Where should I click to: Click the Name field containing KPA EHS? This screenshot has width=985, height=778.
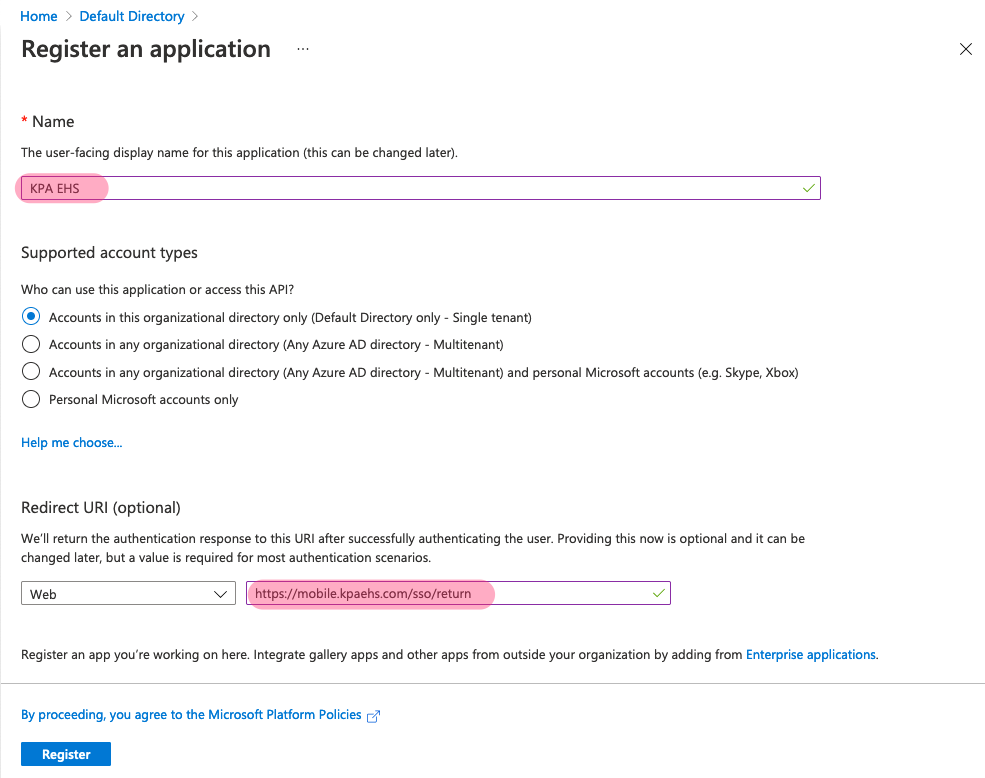pos(420,188)
